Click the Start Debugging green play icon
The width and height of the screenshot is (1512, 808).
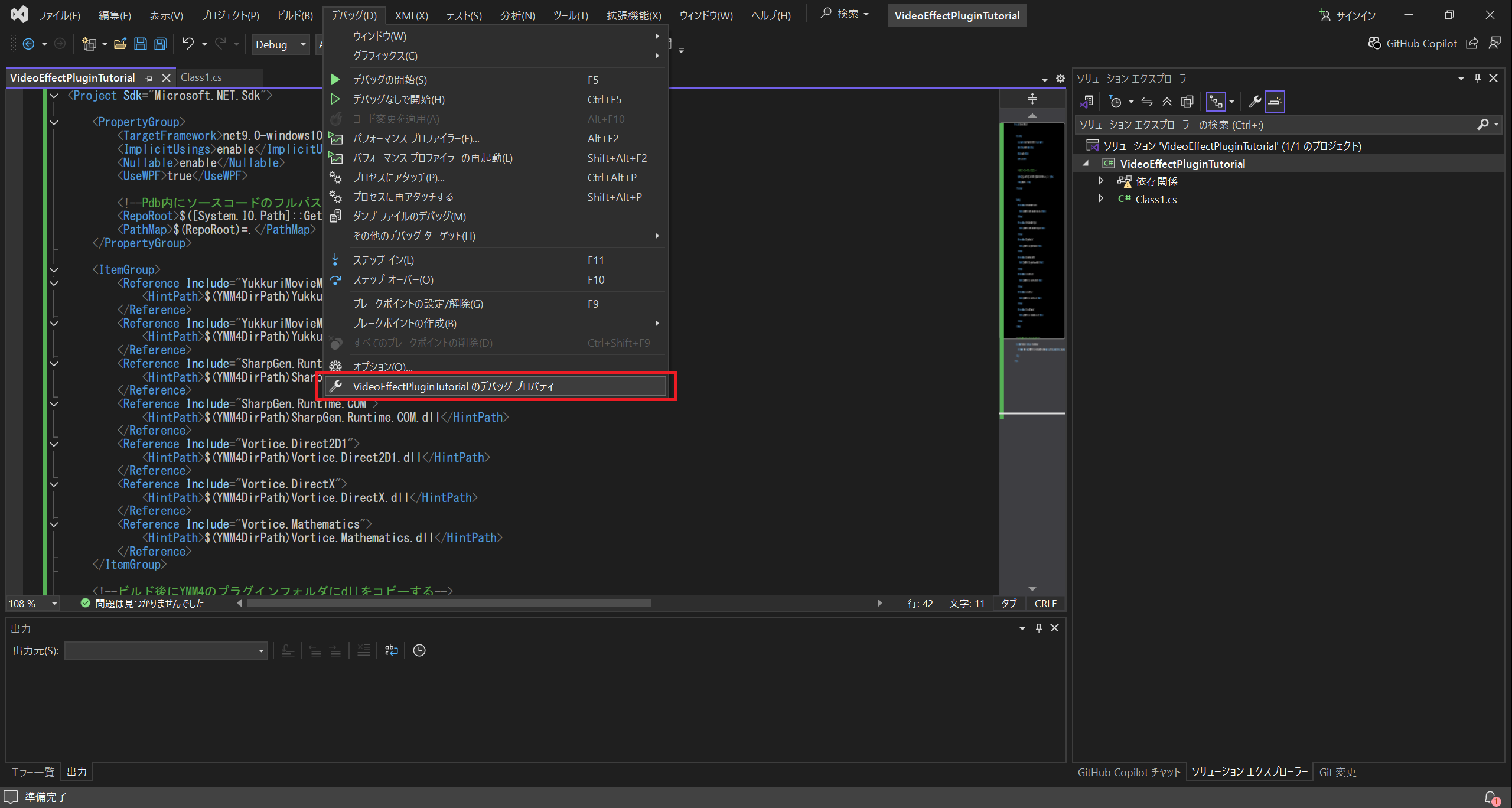[x=335, y=80]
